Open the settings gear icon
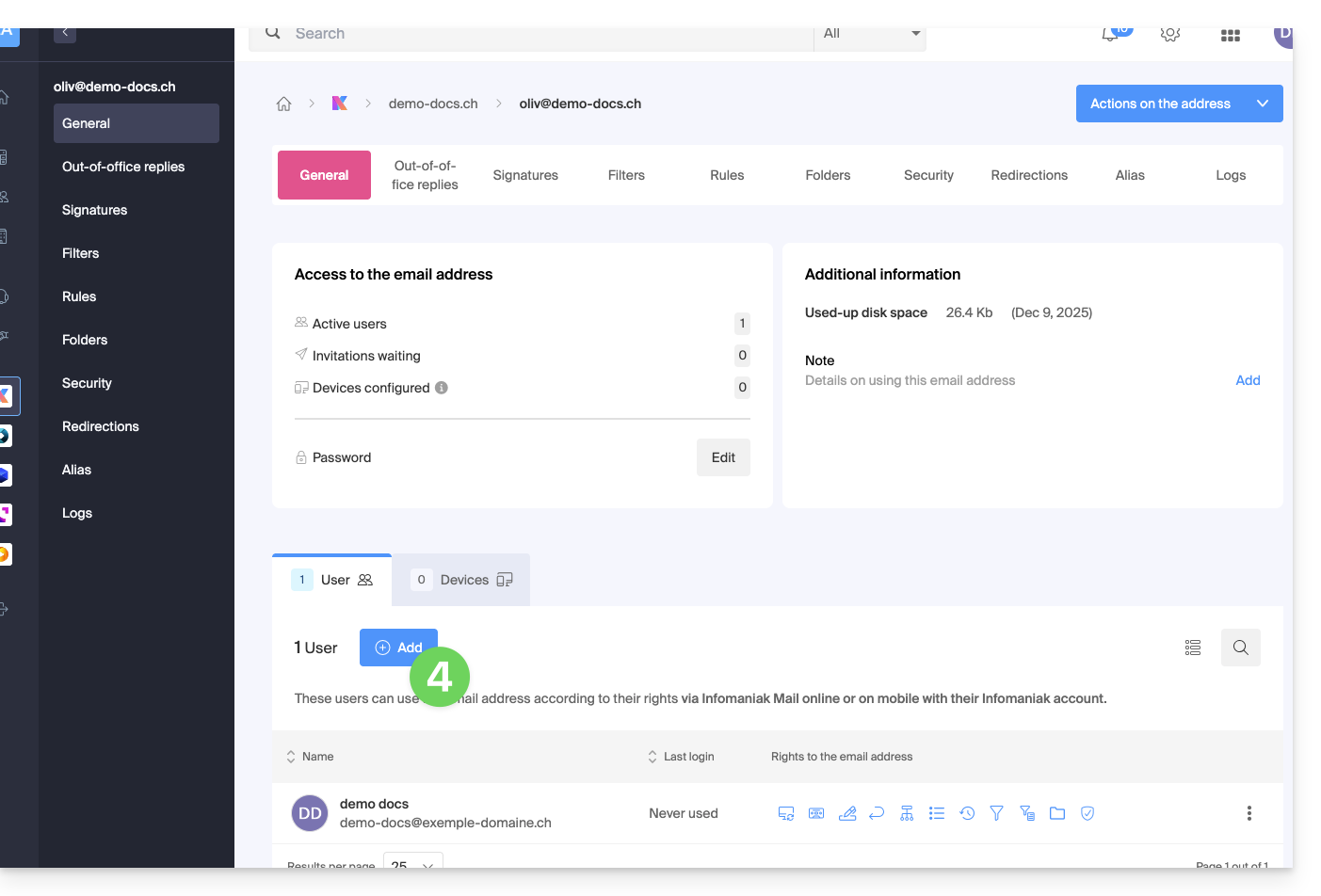Screen dimensions: 1321x896 [1170, 35]
